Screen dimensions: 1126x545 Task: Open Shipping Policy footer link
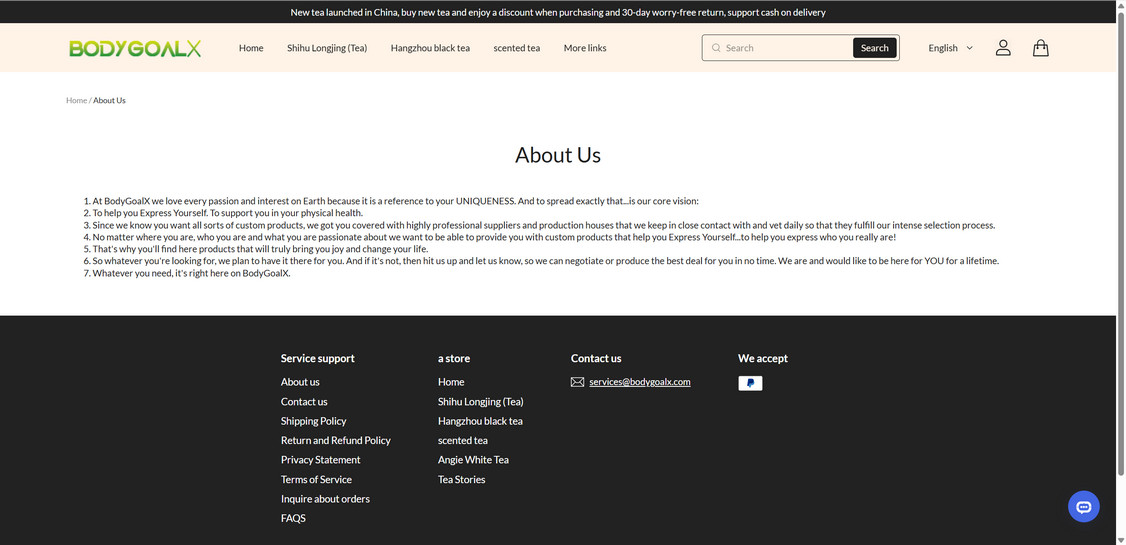coord(314,421)
